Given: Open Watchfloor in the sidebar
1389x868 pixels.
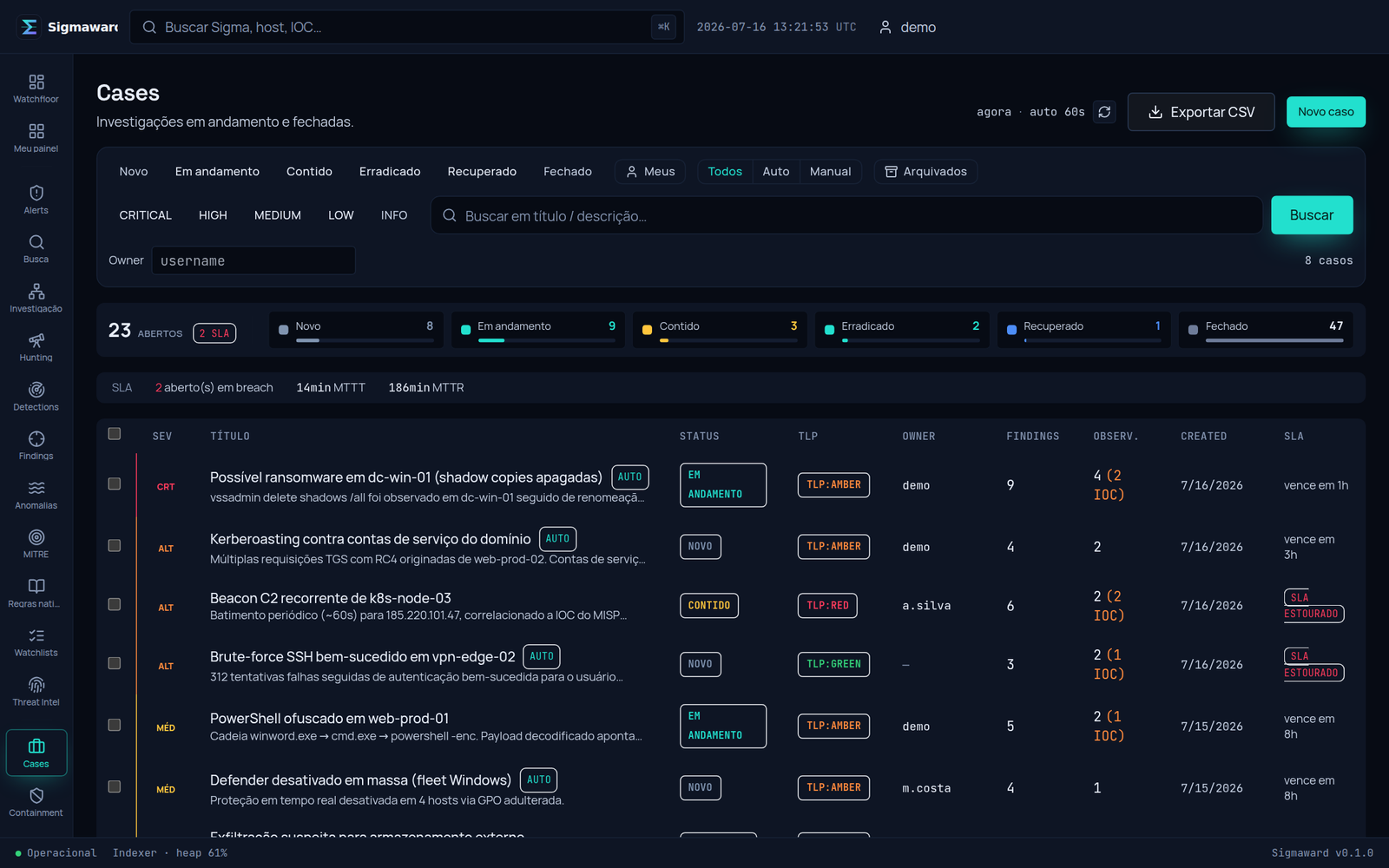Looking at the screenshot, I should [36, 89].
